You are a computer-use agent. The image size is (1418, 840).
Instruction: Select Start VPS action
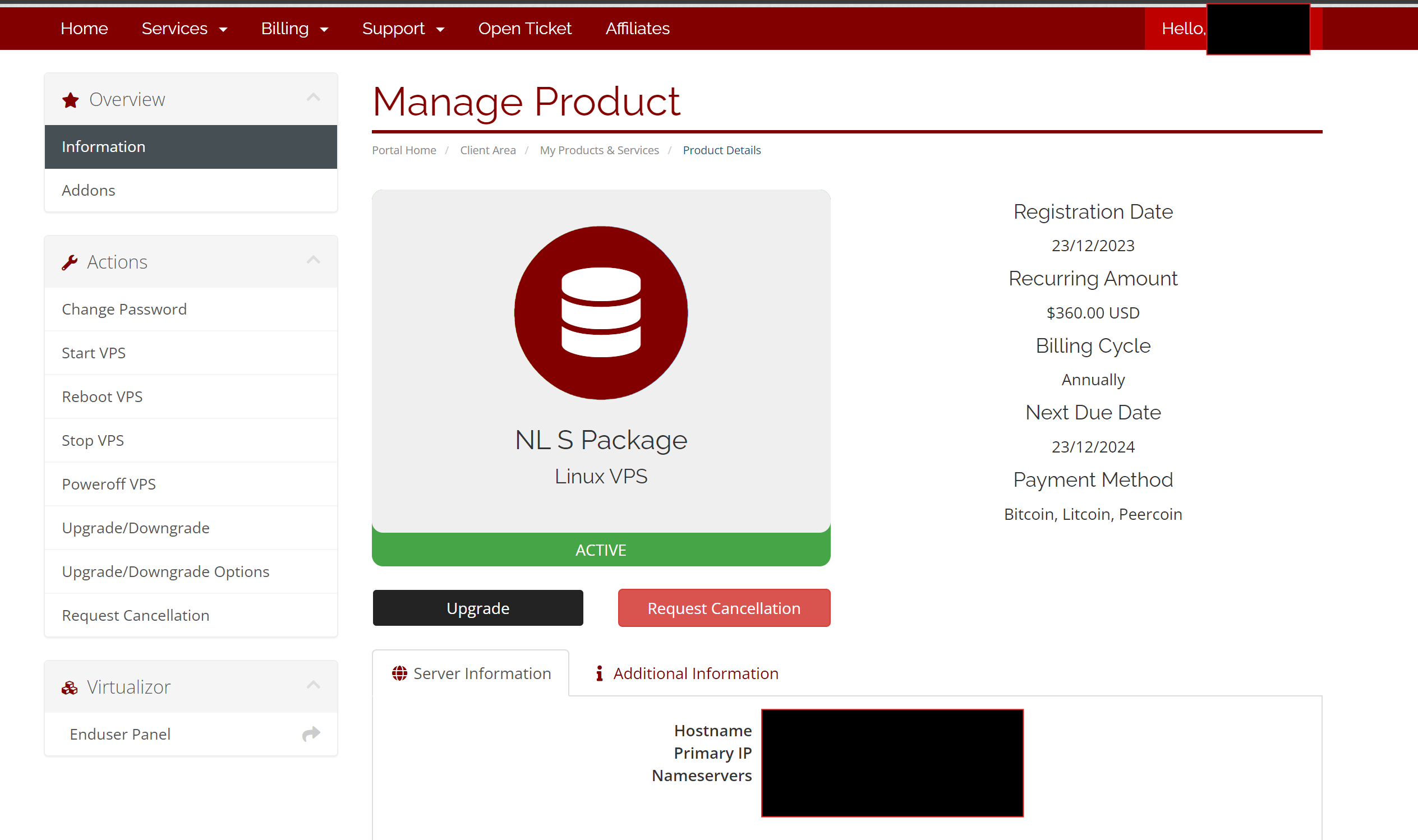click(191, 353)
